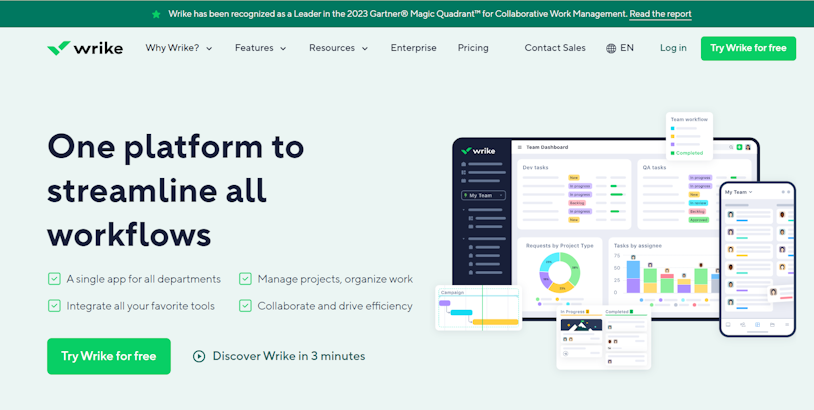Screen dimensions: 814x410
Task: Click the globe language icon
Action: coord(611,48)
